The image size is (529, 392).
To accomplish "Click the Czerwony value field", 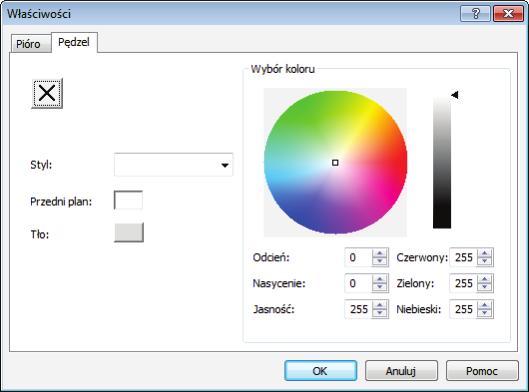I will (x=463, y=257).
